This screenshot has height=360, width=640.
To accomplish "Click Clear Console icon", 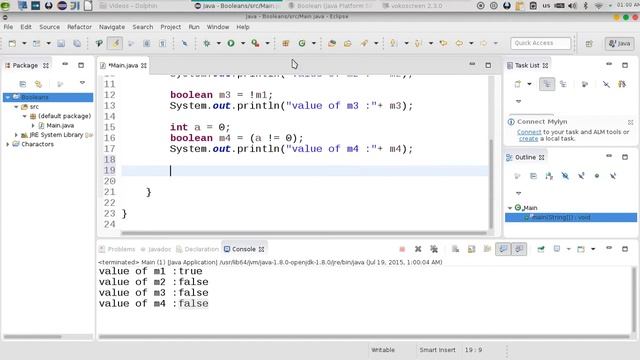I will 456,249.
